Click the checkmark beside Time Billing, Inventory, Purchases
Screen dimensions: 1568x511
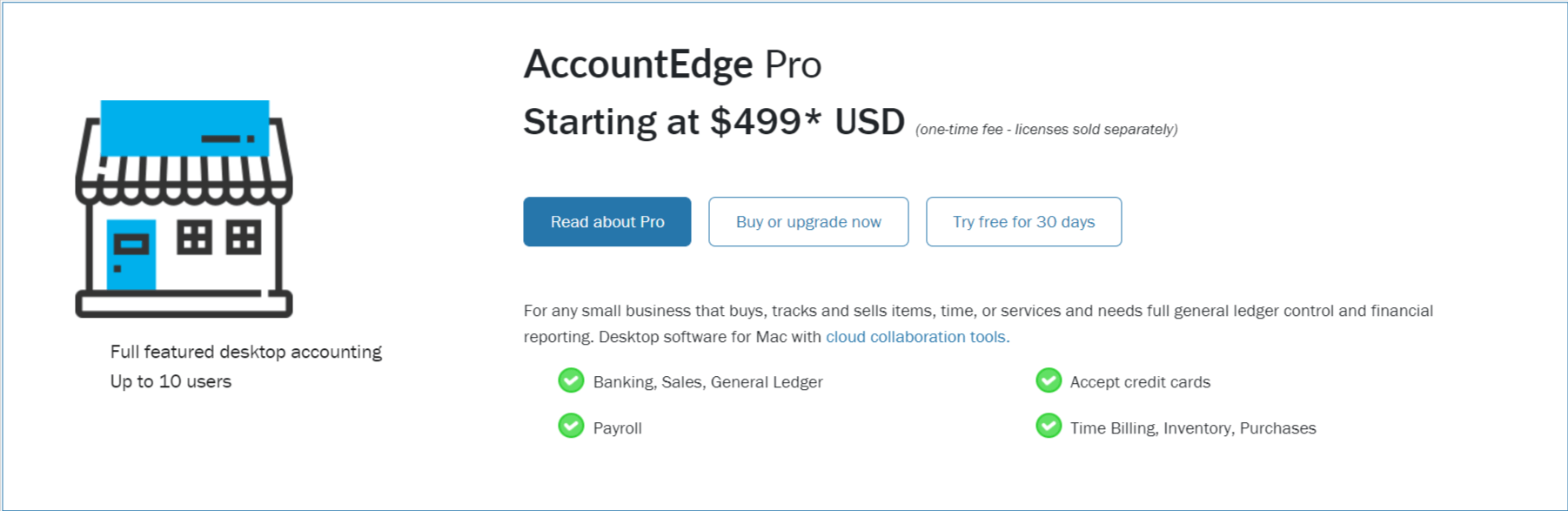coord(1048,427)
